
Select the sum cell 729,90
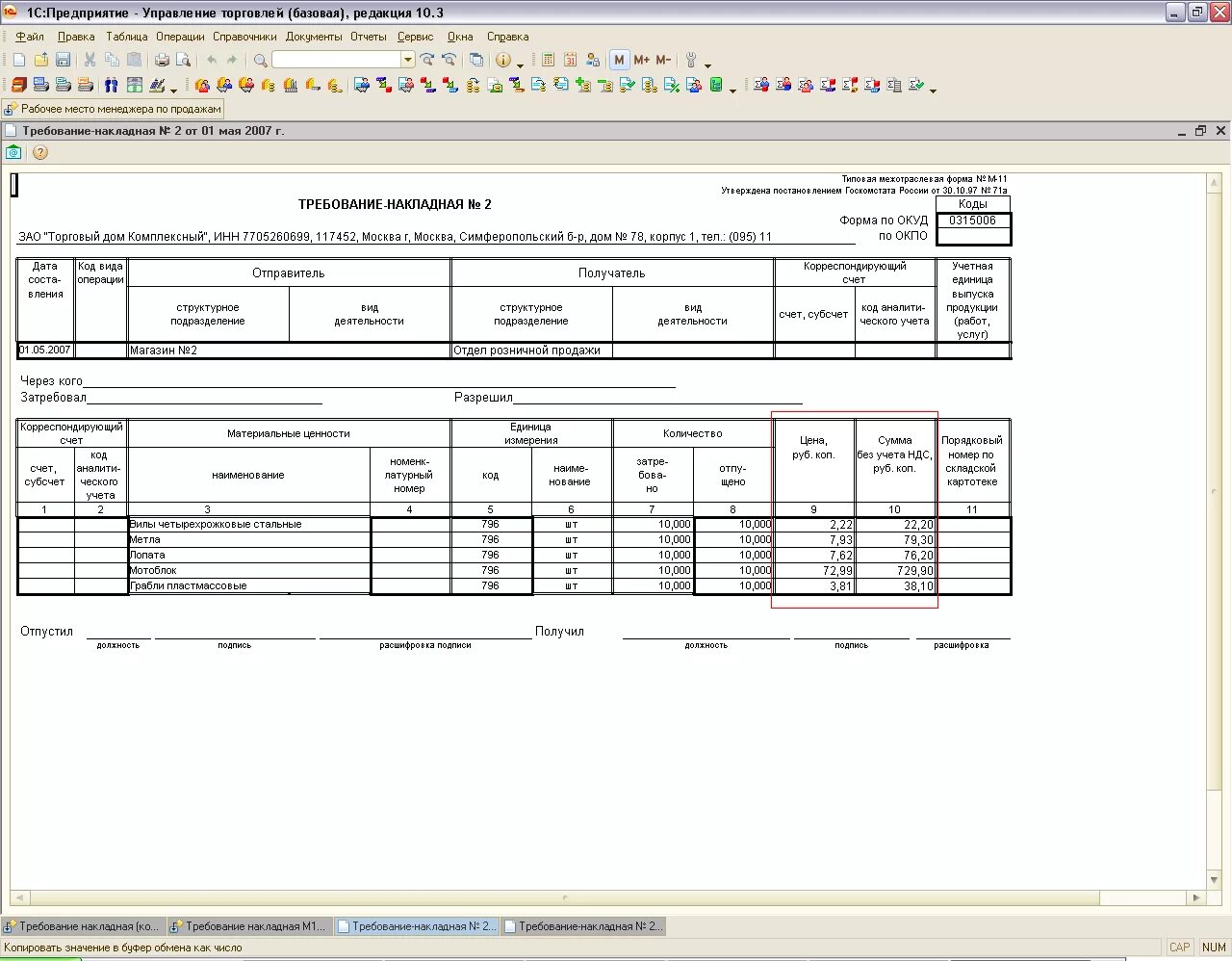(895, 571)
